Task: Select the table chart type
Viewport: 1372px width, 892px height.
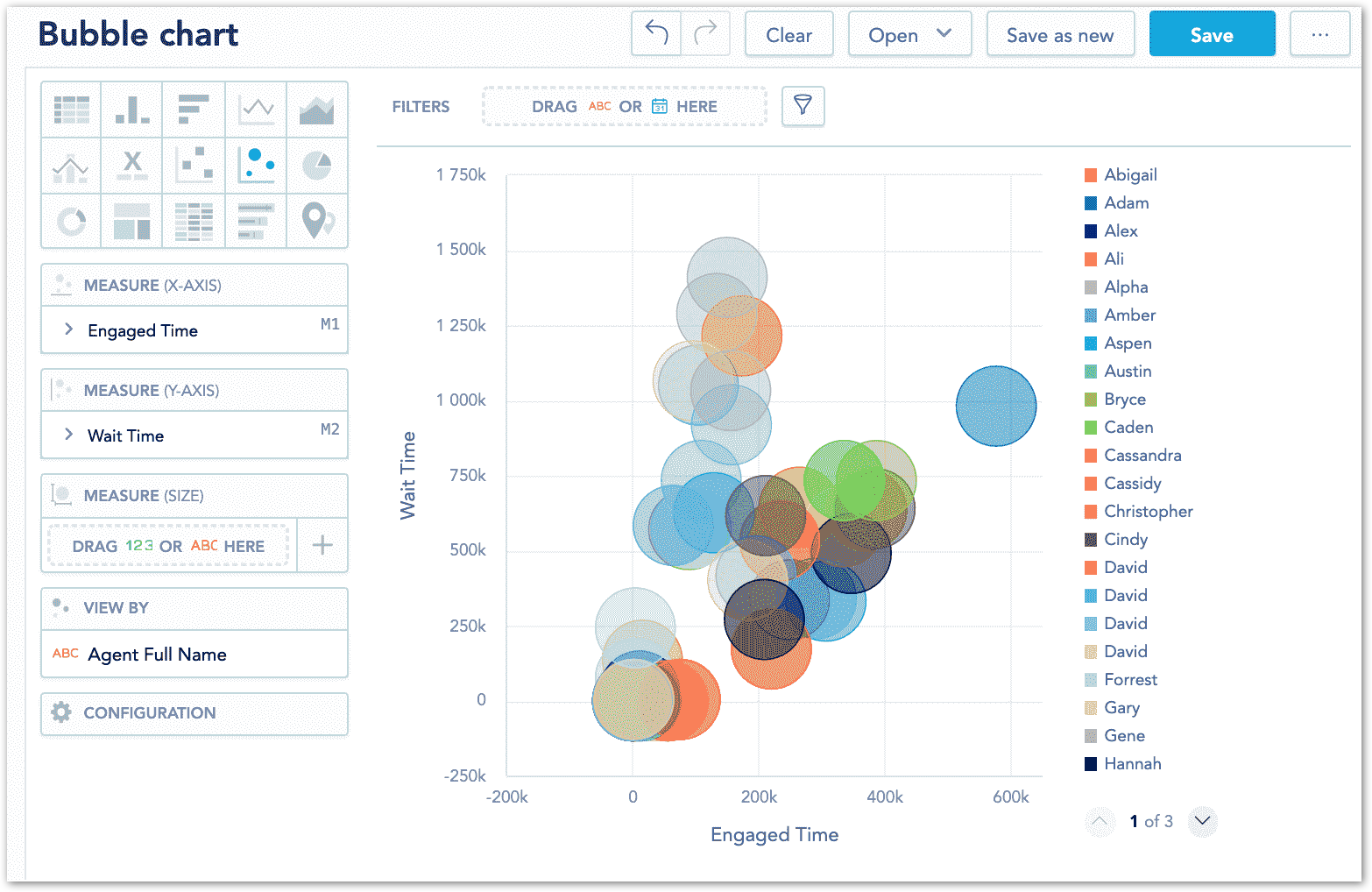Action: tap(71, 109)
